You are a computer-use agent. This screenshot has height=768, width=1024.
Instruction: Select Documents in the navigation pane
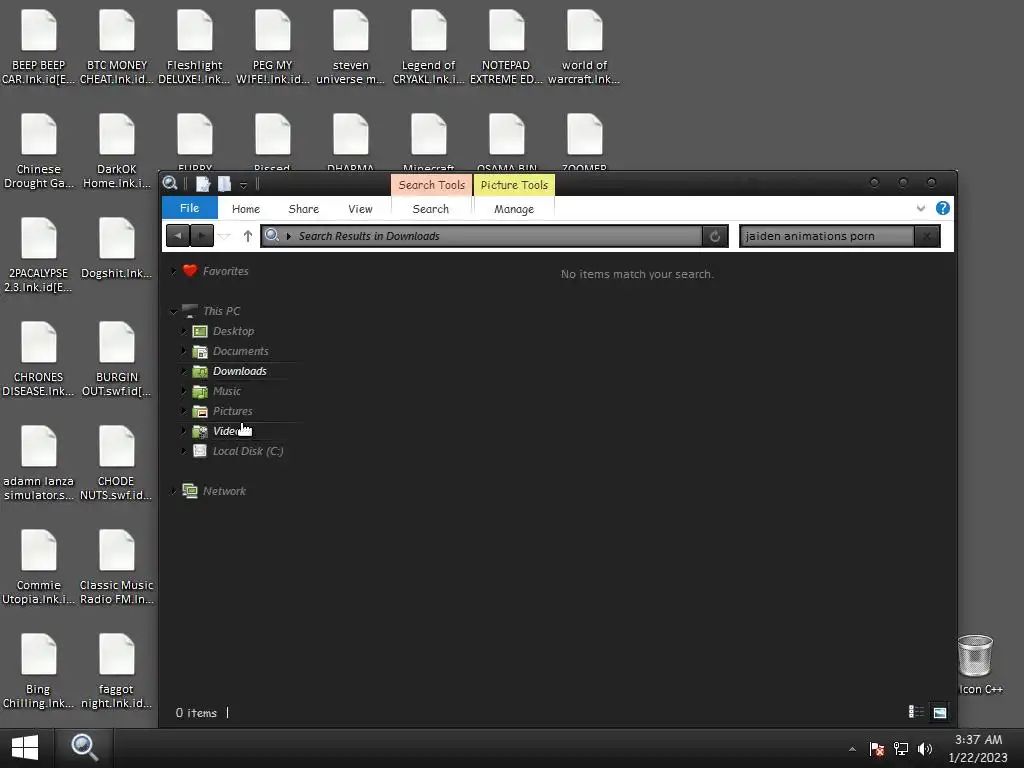tap(240, 351)
